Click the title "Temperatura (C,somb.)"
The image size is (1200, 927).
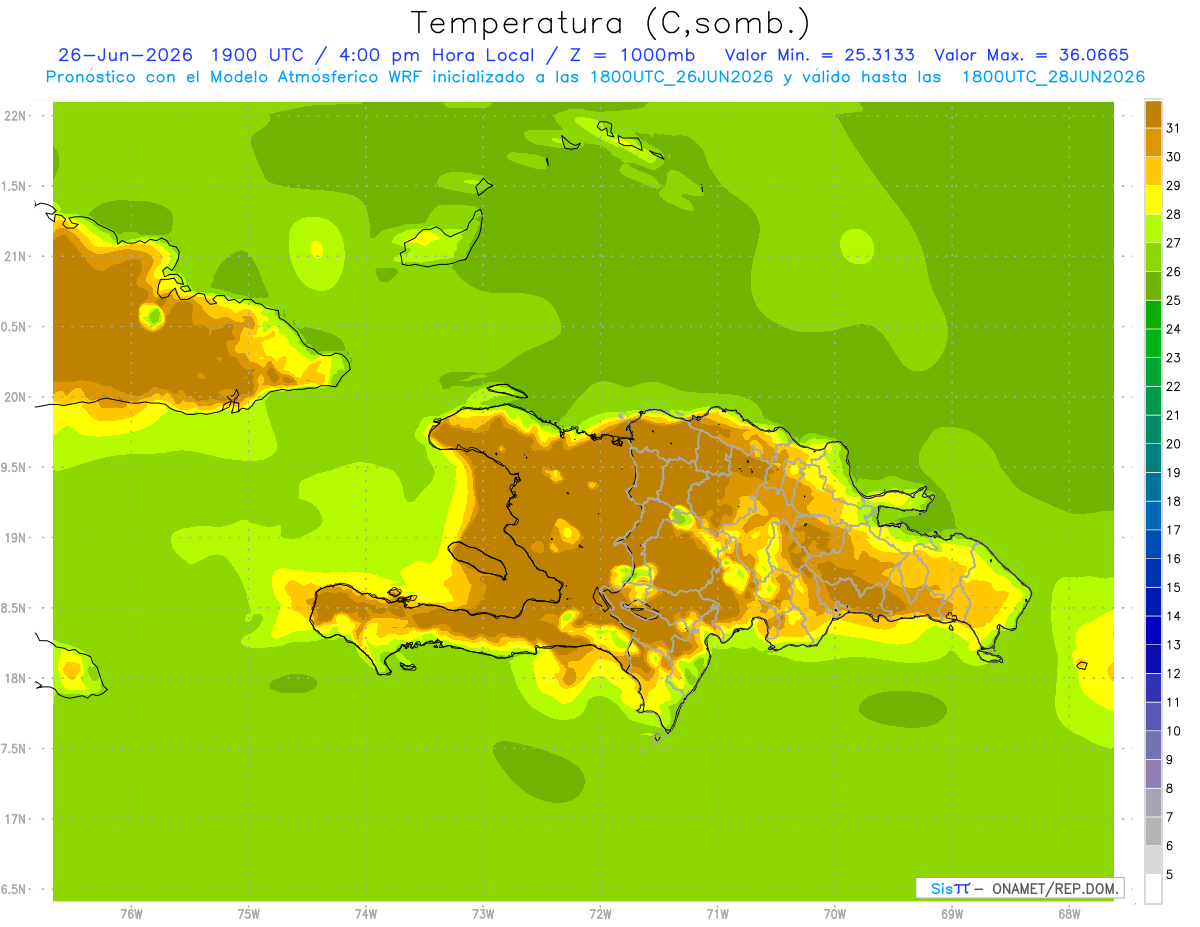(611, 23)
